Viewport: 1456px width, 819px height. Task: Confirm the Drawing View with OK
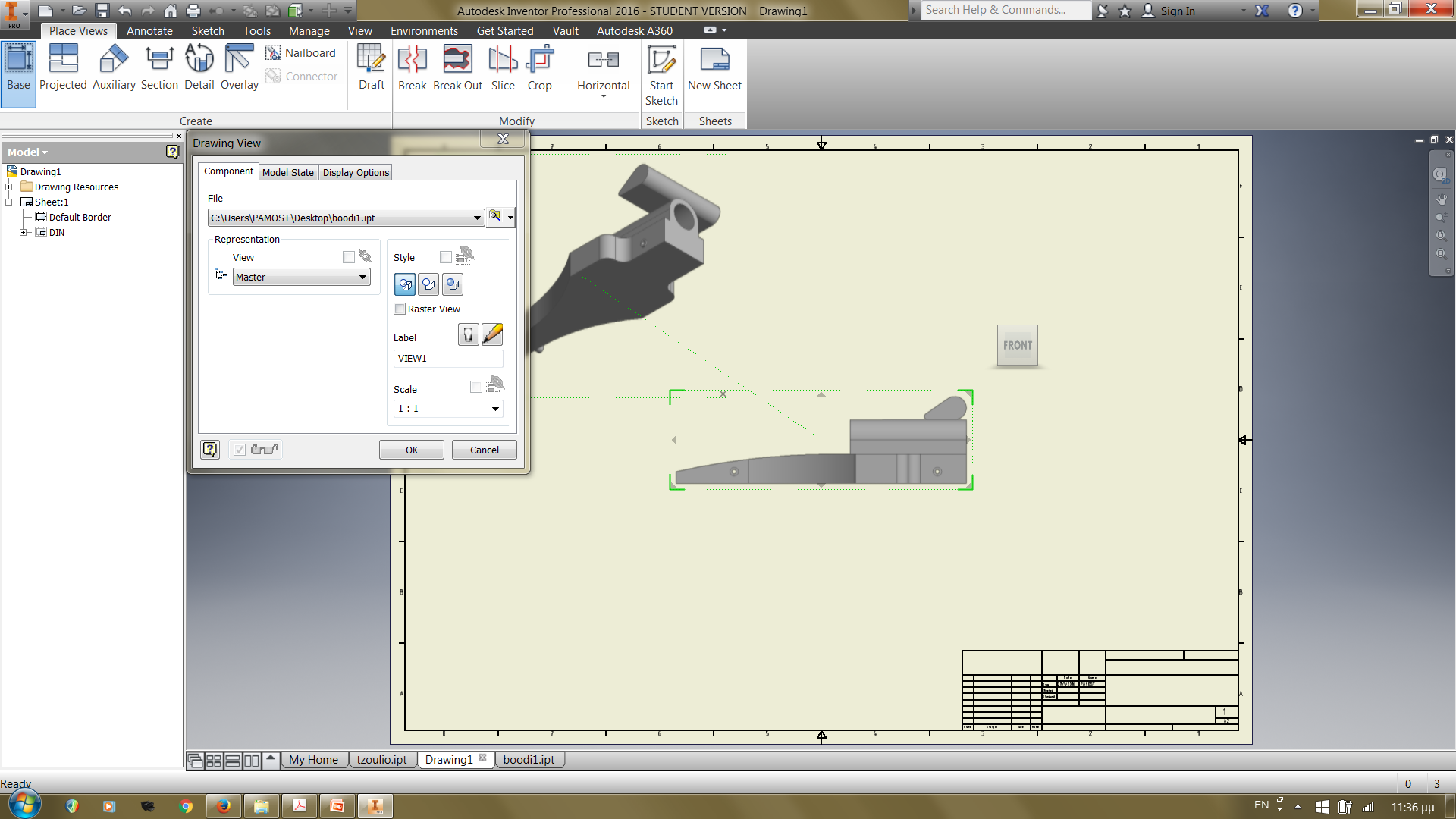pos(412,450)
